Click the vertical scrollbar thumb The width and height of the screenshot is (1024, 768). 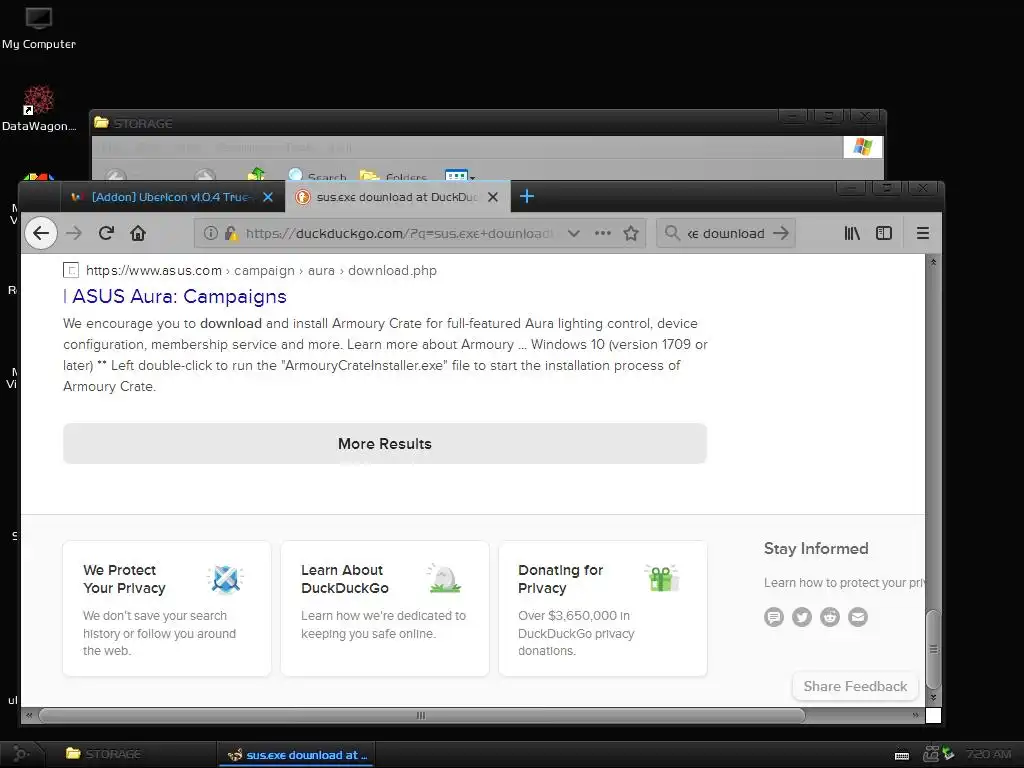934,649
